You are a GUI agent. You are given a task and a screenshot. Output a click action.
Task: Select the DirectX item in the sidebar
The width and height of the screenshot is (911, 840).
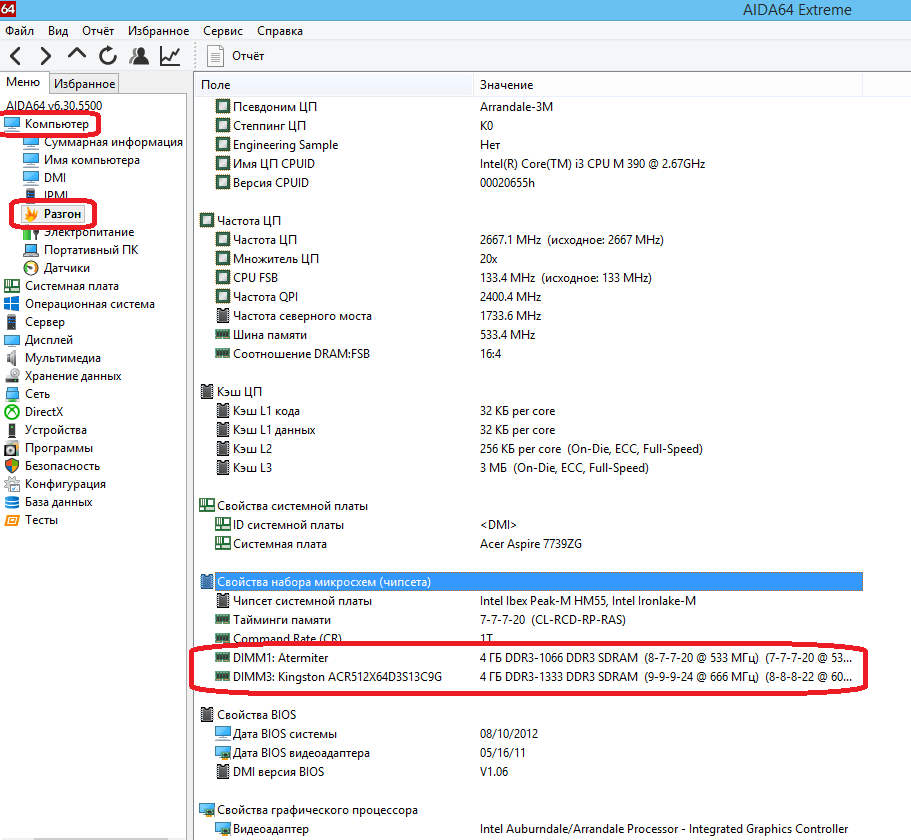click(x=44, y=412)
